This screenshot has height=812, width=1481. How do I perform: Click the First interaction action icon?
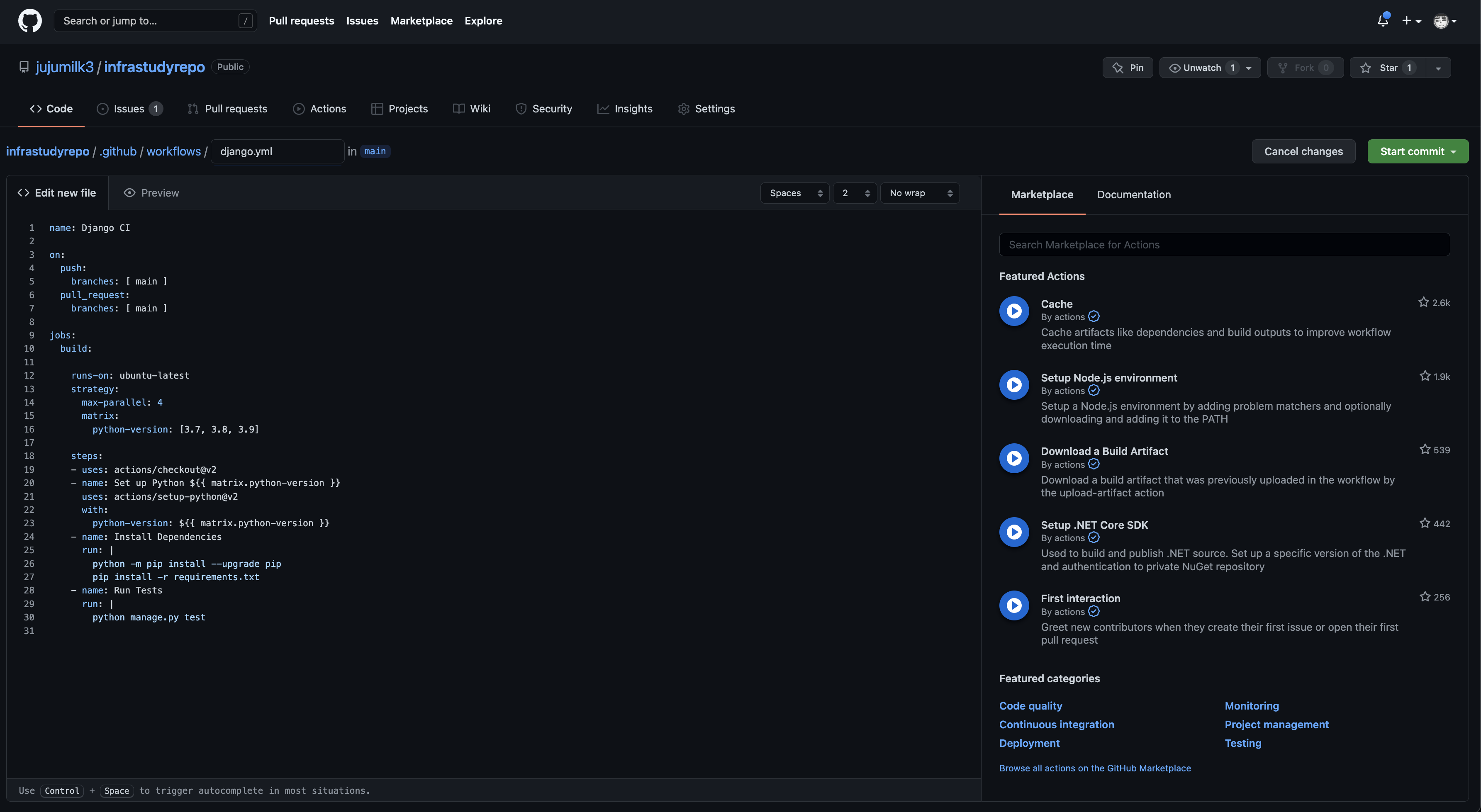click(x=1013, y=605)
